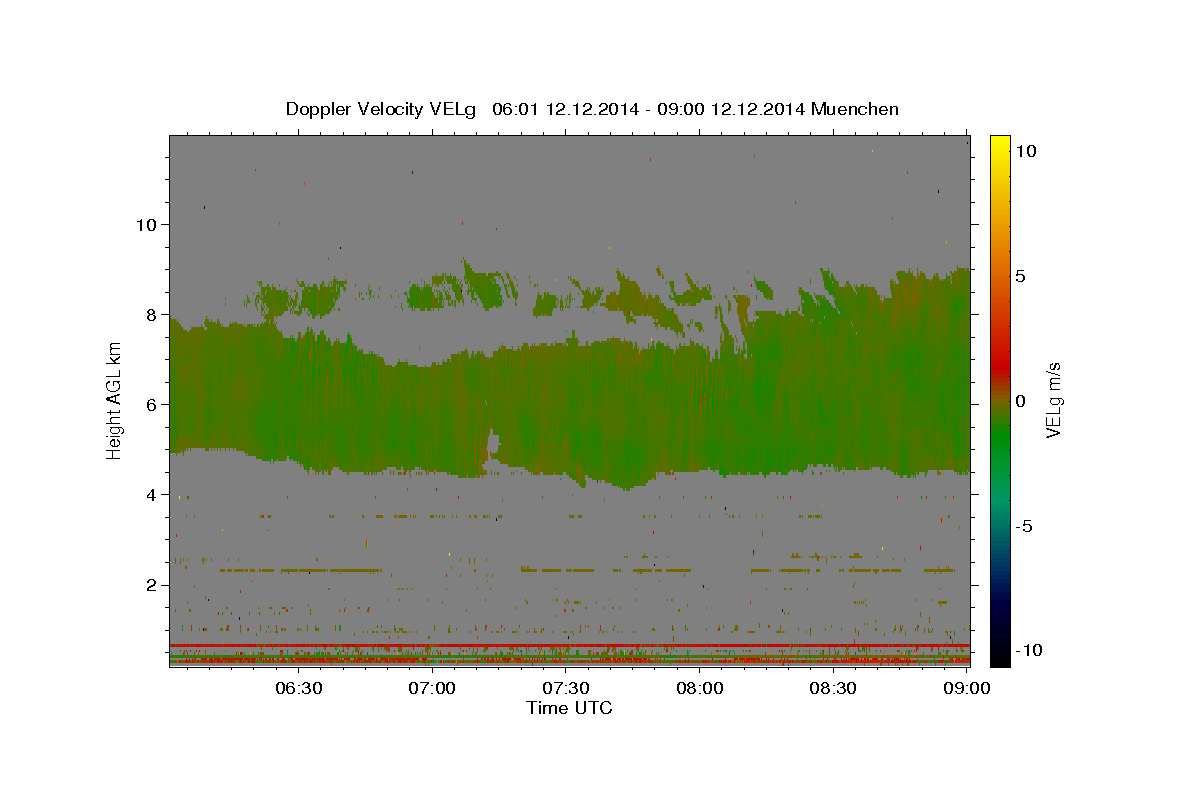Click the colorbar tick label 0

1021,401
